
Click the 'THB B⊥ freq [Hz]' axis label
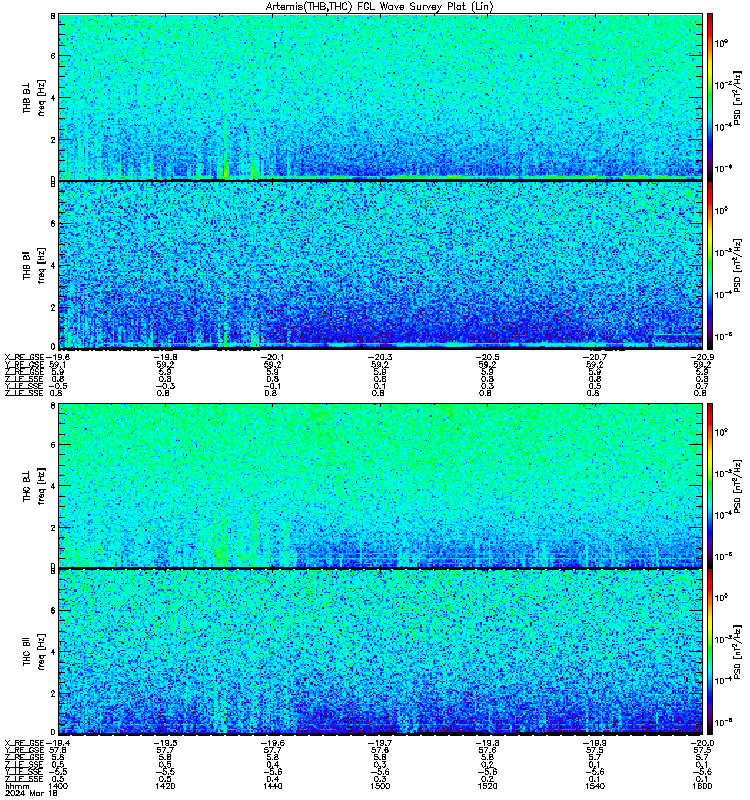pyautogui.click(x=34, y=97)
